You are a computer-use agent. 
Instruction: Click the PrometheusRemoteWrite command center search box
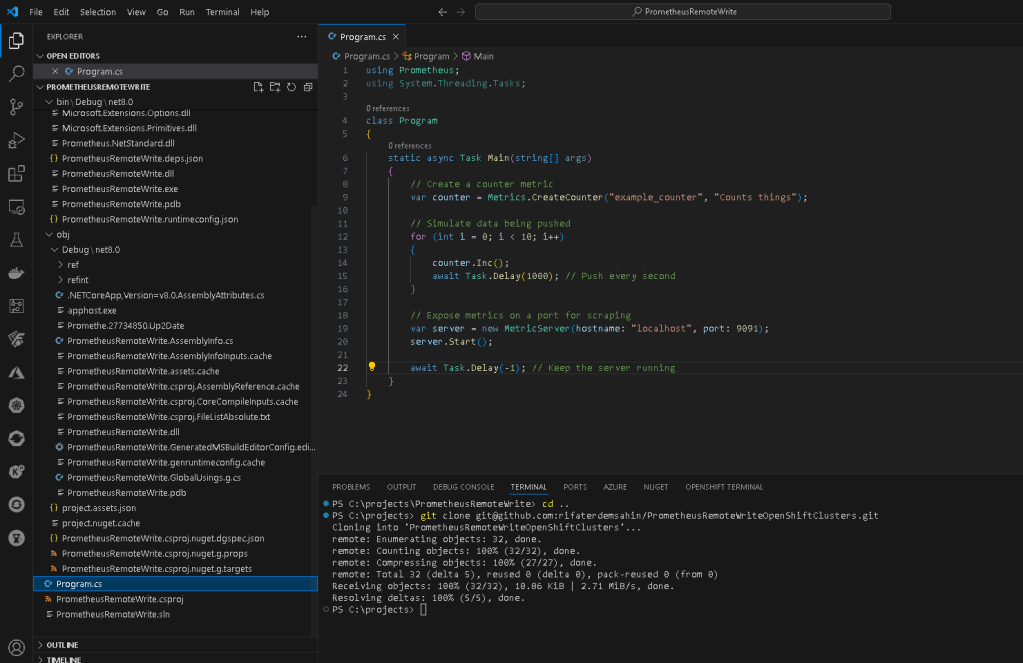pyautogui.click(x=683, y=12)
